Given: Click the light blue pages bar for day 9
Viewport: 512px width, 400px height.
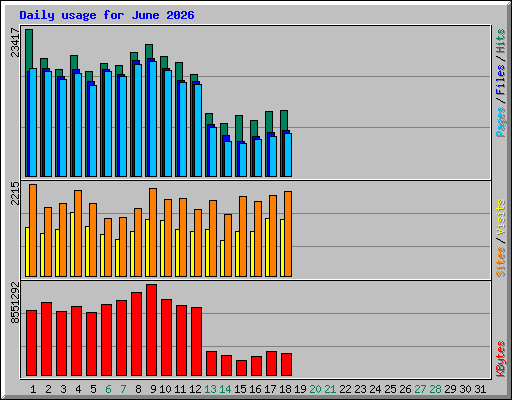Looking at the screenshot, I should (x=153, y=119).
